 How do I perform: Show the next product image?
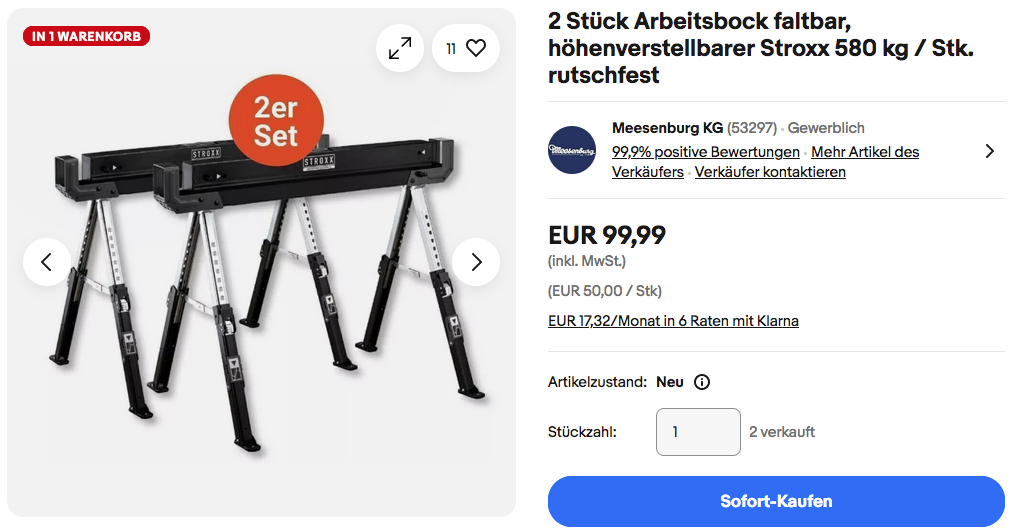click(476, 262)
